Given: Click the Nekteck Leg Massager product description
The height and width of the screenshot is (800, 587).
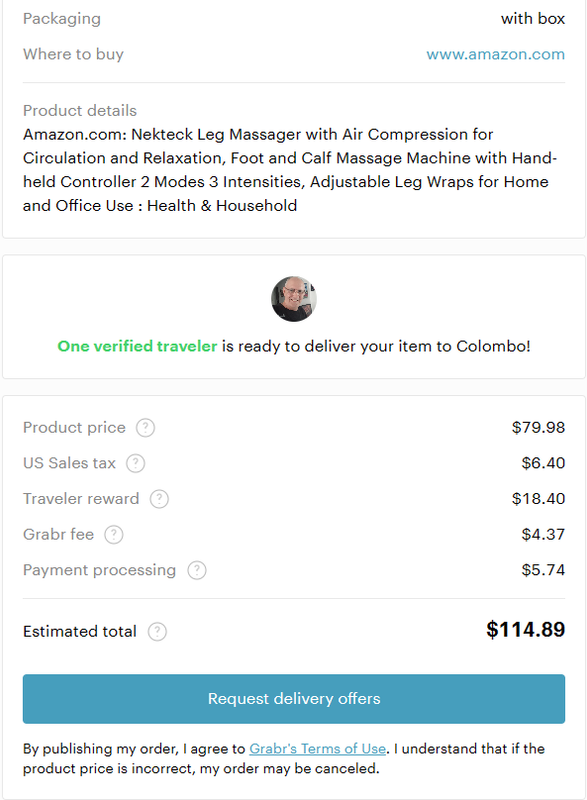Looking at the screenshot, I should coord(290,170).
